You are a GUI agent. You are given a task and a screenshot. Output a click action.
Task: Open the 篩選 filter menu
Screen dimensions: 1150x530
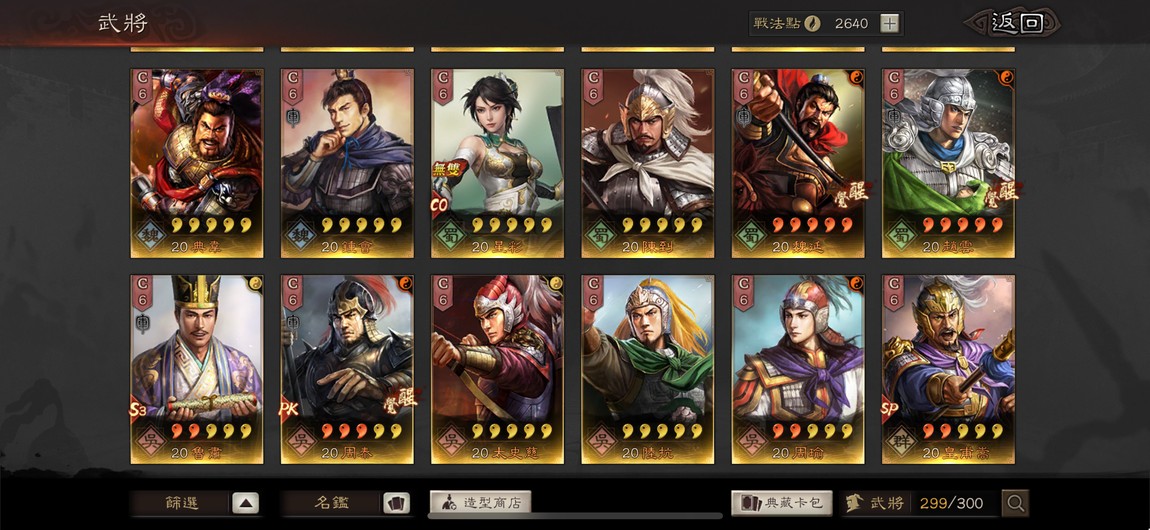tap(181, 503)
